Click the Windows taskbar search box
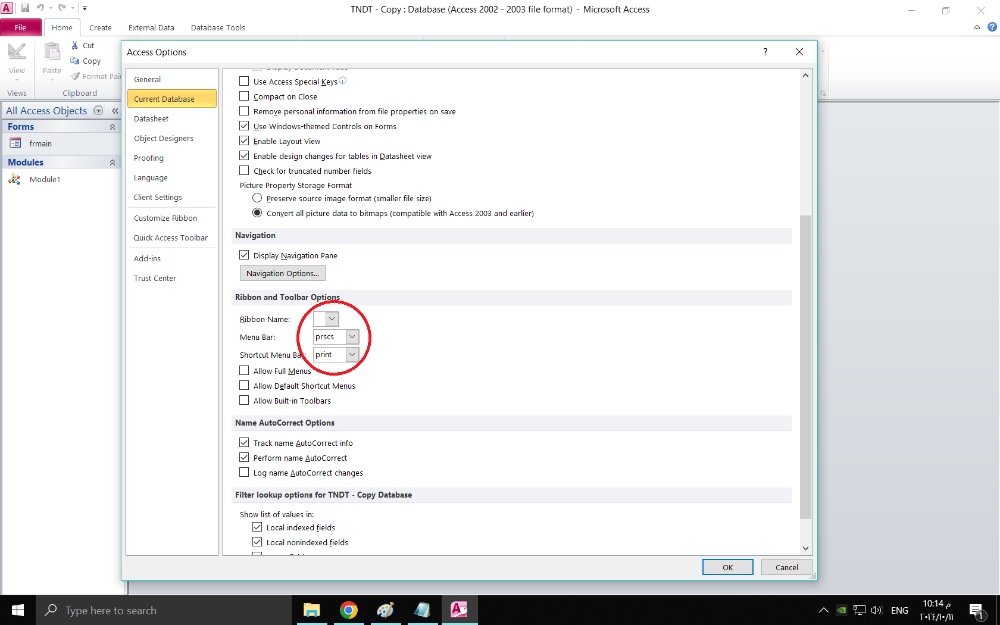This screenshot has height=625, width=1000. coord(163,610)
